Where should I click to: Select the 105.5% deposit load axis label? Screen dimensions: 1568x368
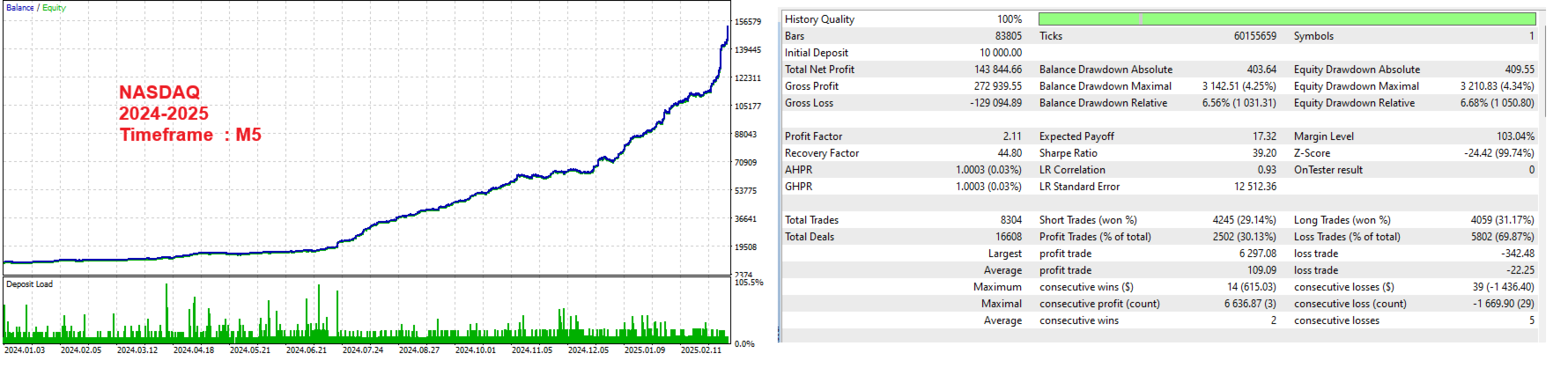[x=749, y=283]
